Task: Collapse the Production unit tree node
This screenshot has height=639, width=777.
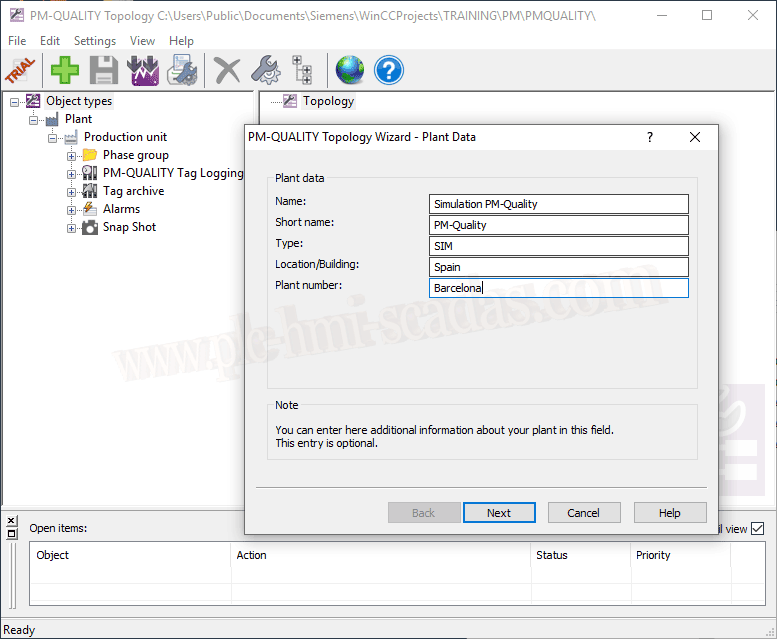Action: tap(53, 138)
